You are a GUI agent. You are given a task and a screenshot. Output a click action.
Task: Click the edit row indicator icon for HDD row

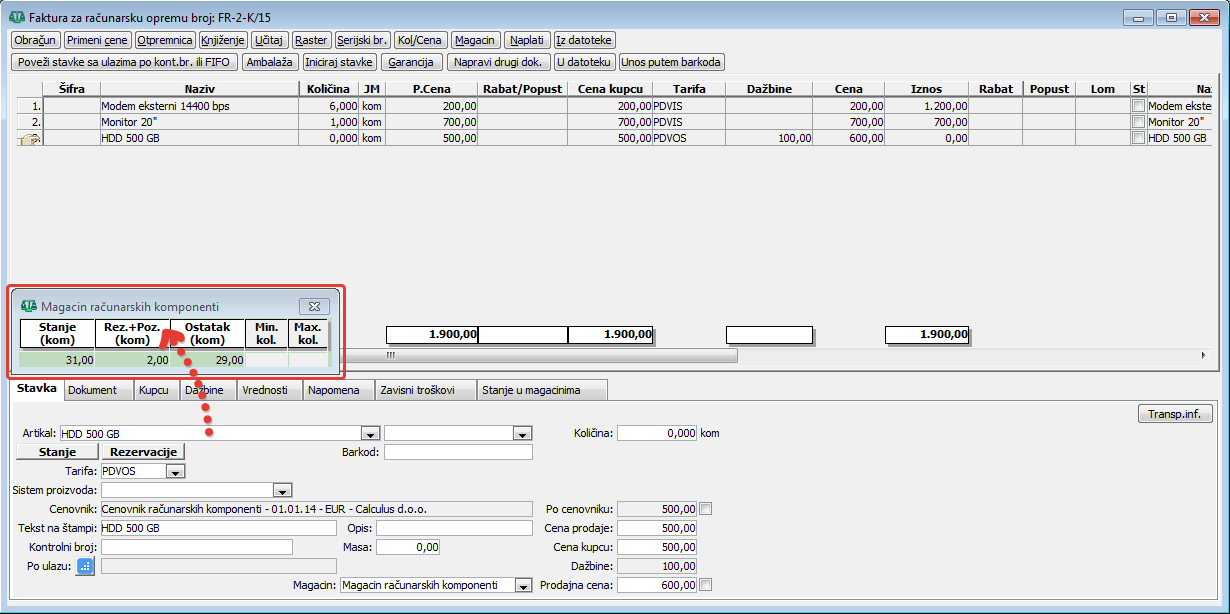[x=29, y=139]
